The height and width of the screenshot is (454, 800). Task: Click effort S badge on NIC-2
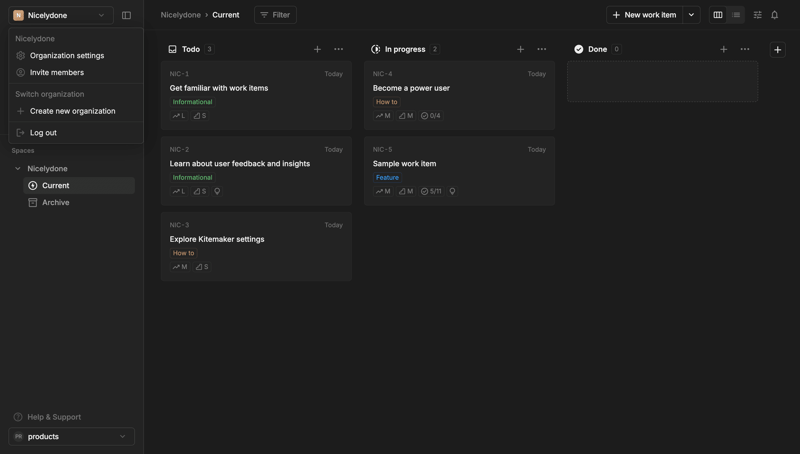coord(200,191)
